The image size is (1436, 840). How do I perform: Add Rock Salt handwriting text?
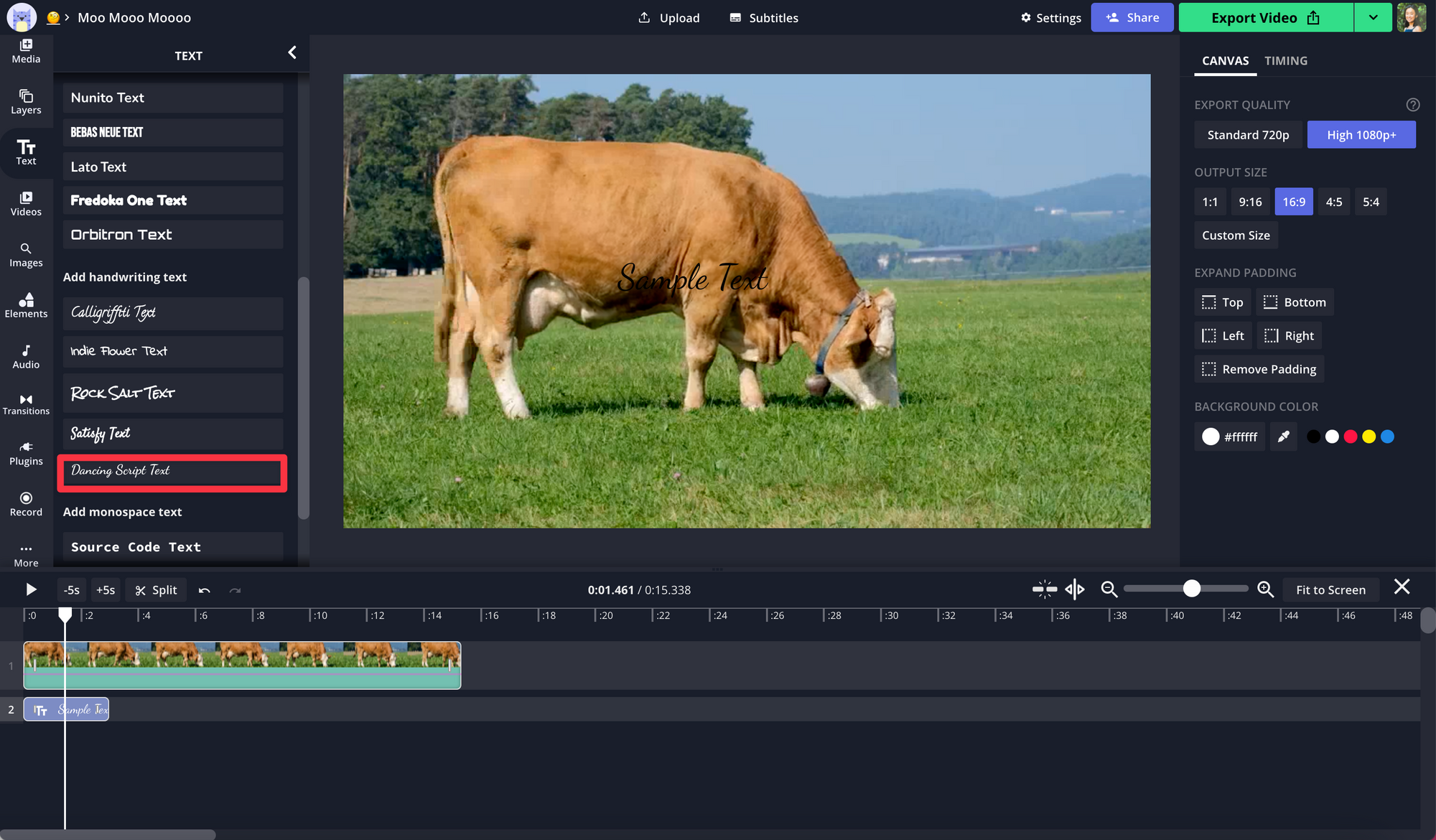tap(173, 393)
